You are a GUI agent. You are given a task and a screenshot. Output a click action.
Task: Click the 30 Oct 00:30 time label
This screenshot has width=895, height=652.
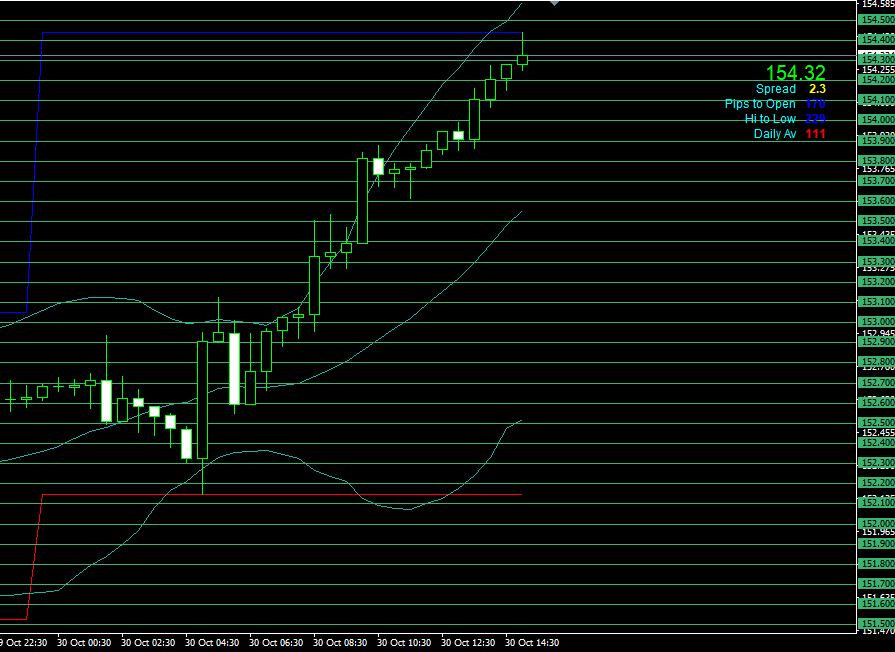coord(85,643)
